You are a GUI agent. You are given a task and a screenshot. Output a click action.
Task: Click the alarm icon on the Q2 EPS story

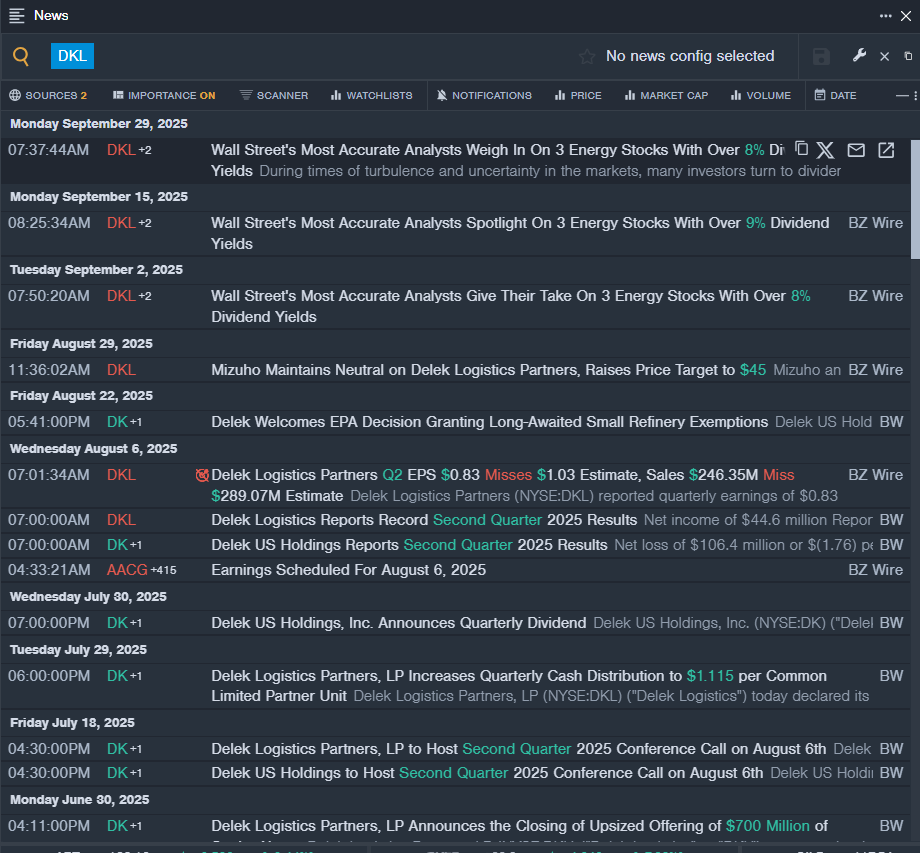pyautogui.click(x=202, y=475)
